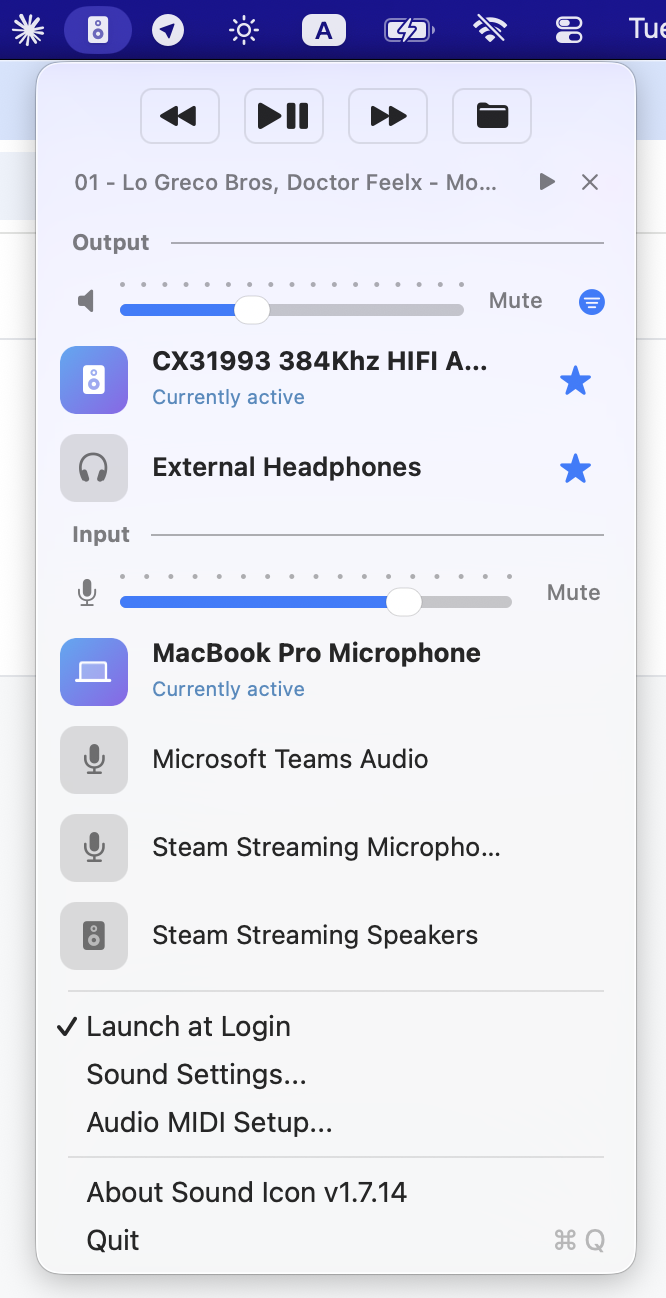Click the location arrow menu bar icon
This screenshot has height=1298, width=666.
[x=168, y=30]
